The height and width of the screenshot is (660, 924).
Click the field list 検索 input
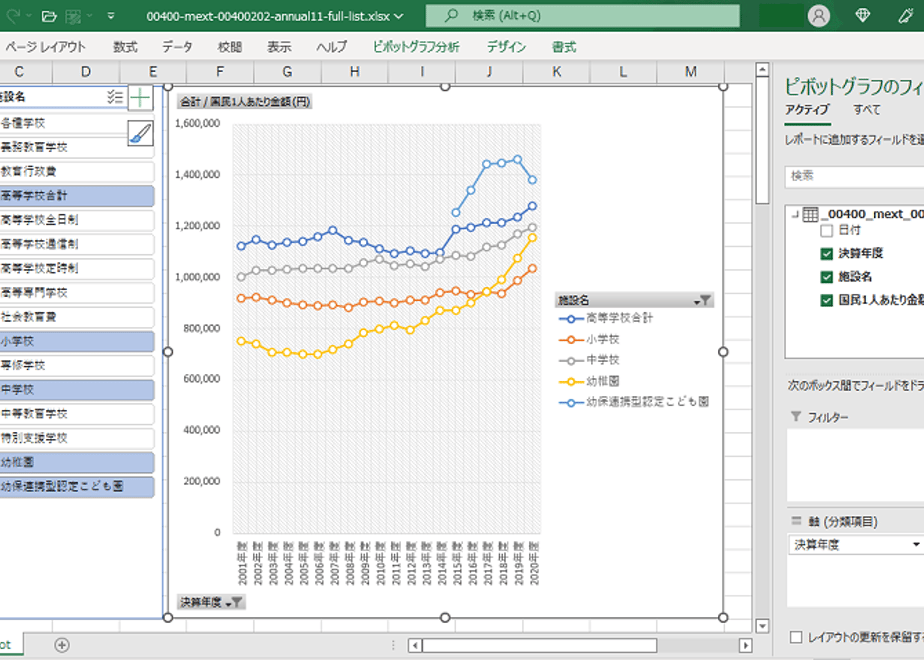[x=854, y=176]
